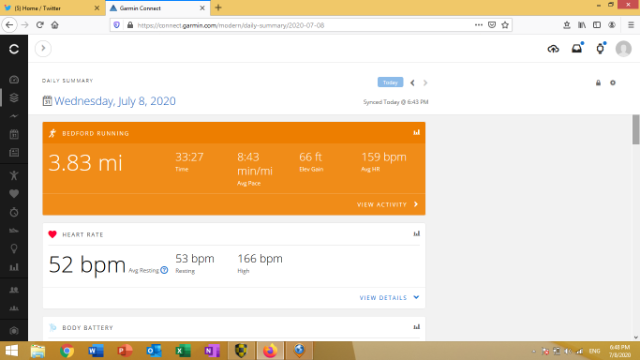Screen dimensions: 640x360
Task: Click the Bedford Running chart icon
Action: tap(416, 132)
